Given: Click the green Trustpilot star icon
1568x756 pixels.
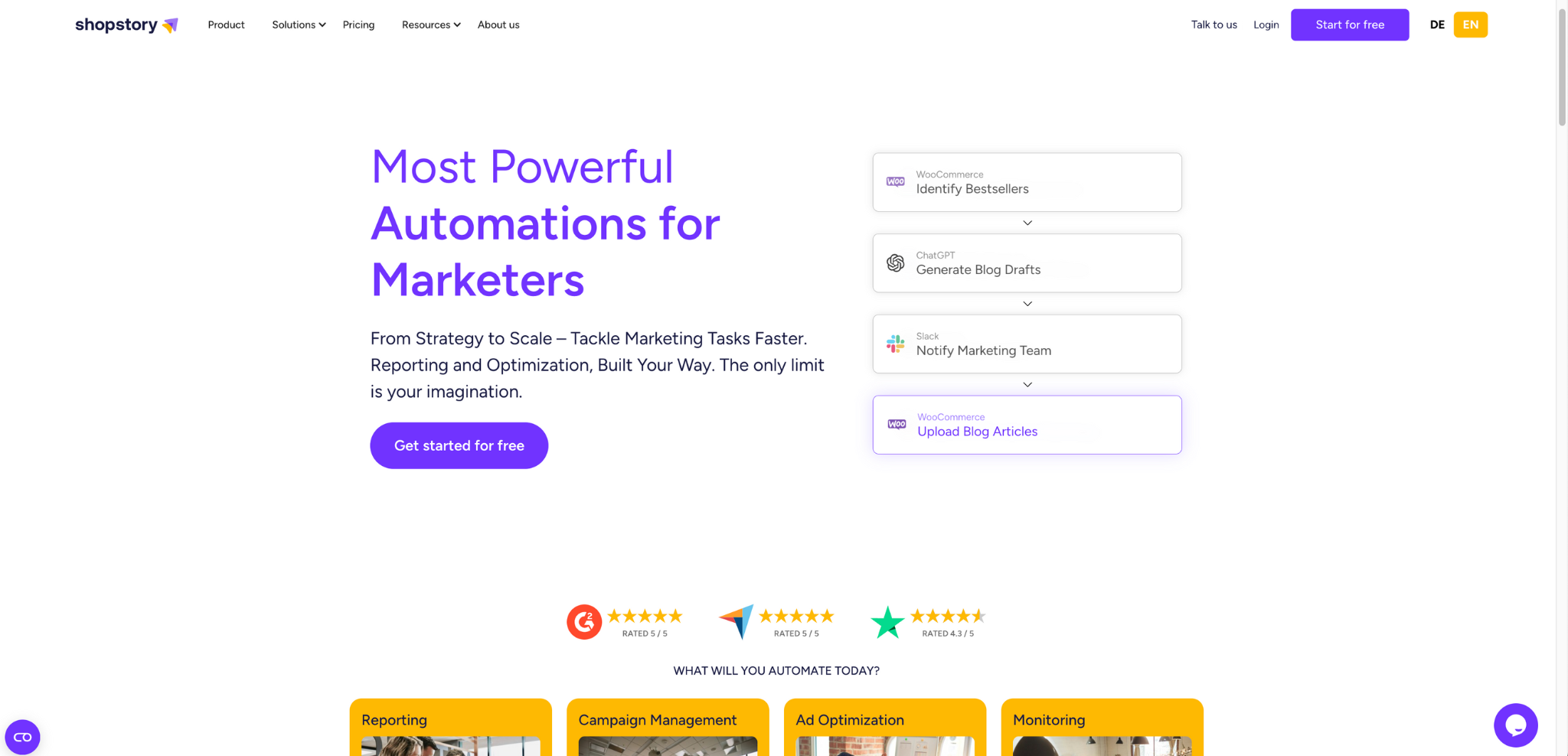Looking at the screenshot, I should (887, 622).
